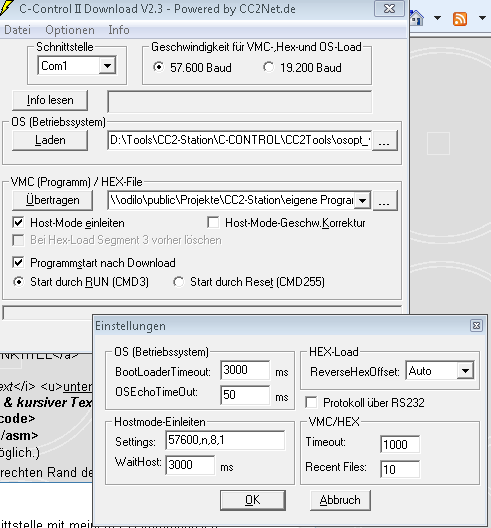Viewport: 491px width, 528px height.
Task: Click the orange RSS feed icon
Action: point(460,19)
